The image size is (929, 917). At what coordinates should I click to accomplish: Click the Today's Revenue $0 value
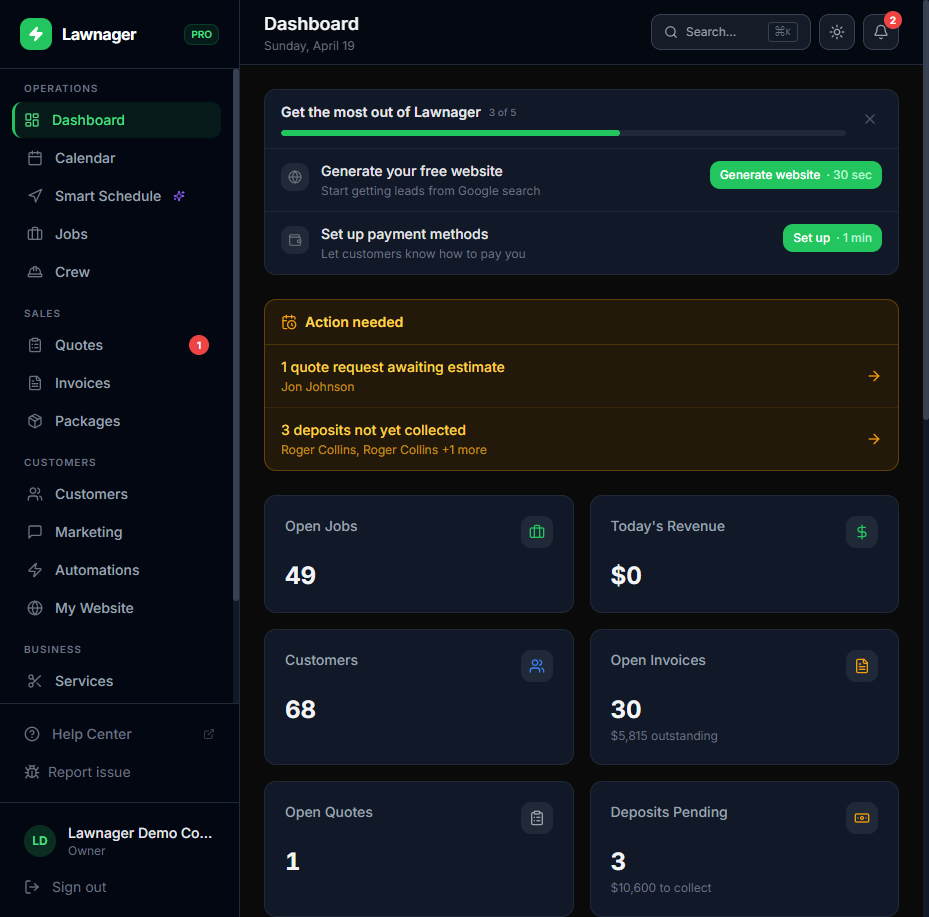(x=626, y=575)
